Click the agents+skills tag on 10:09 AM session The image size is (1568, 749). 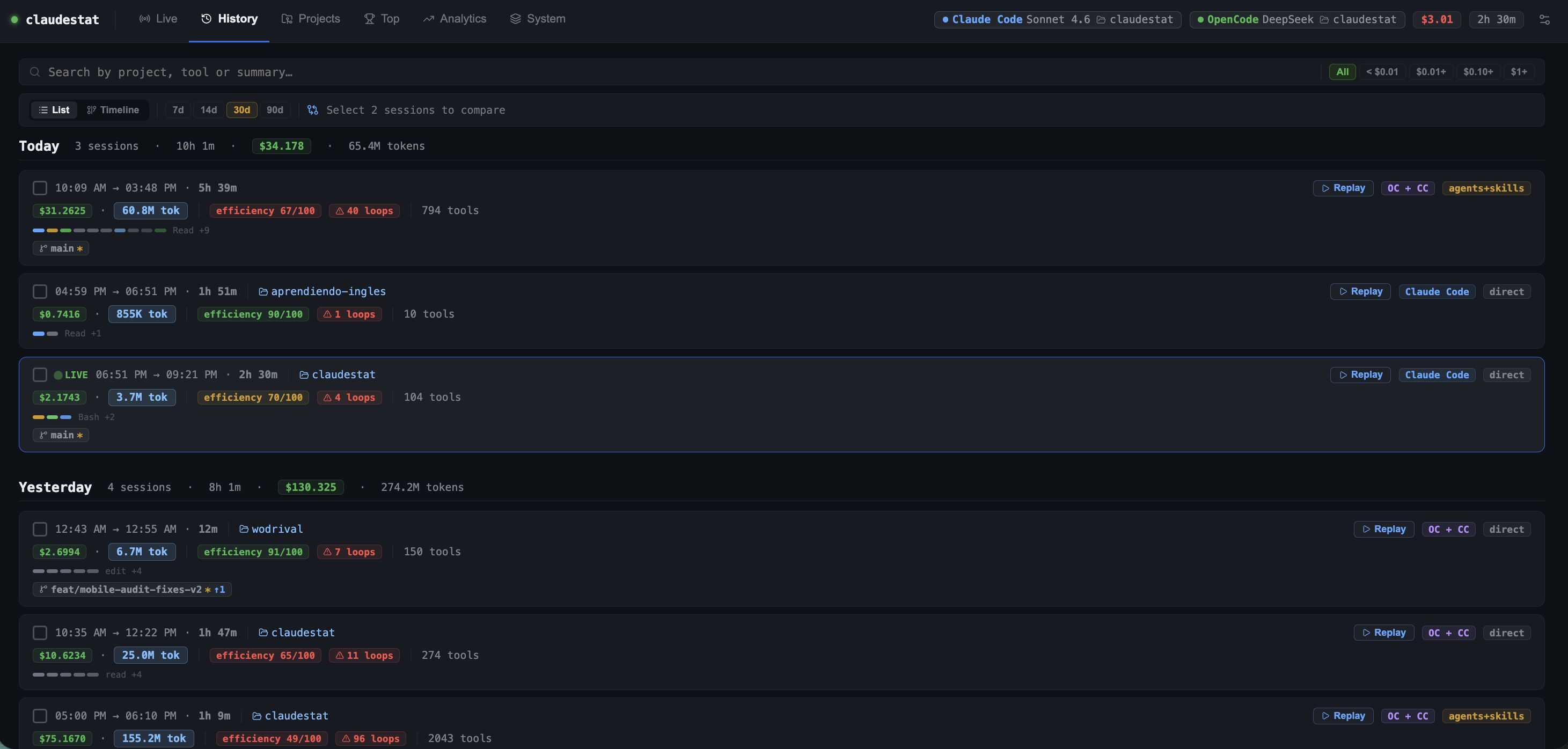pyautogui.click(x=1486, y=188)
